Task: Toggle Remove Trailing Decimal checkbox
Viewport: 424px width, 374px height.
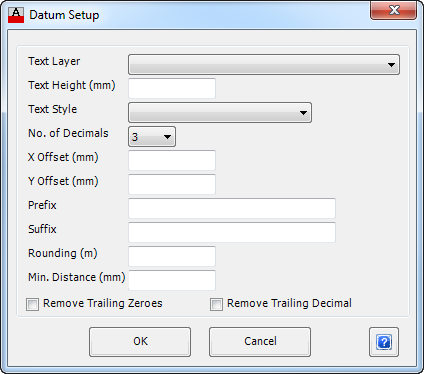Action: (x=216, y=304)
